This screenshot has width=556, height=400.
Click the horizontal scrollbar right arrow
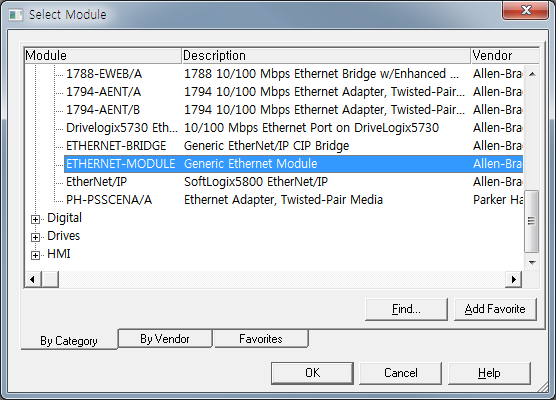pyautogui.click(x=513, y=279)
